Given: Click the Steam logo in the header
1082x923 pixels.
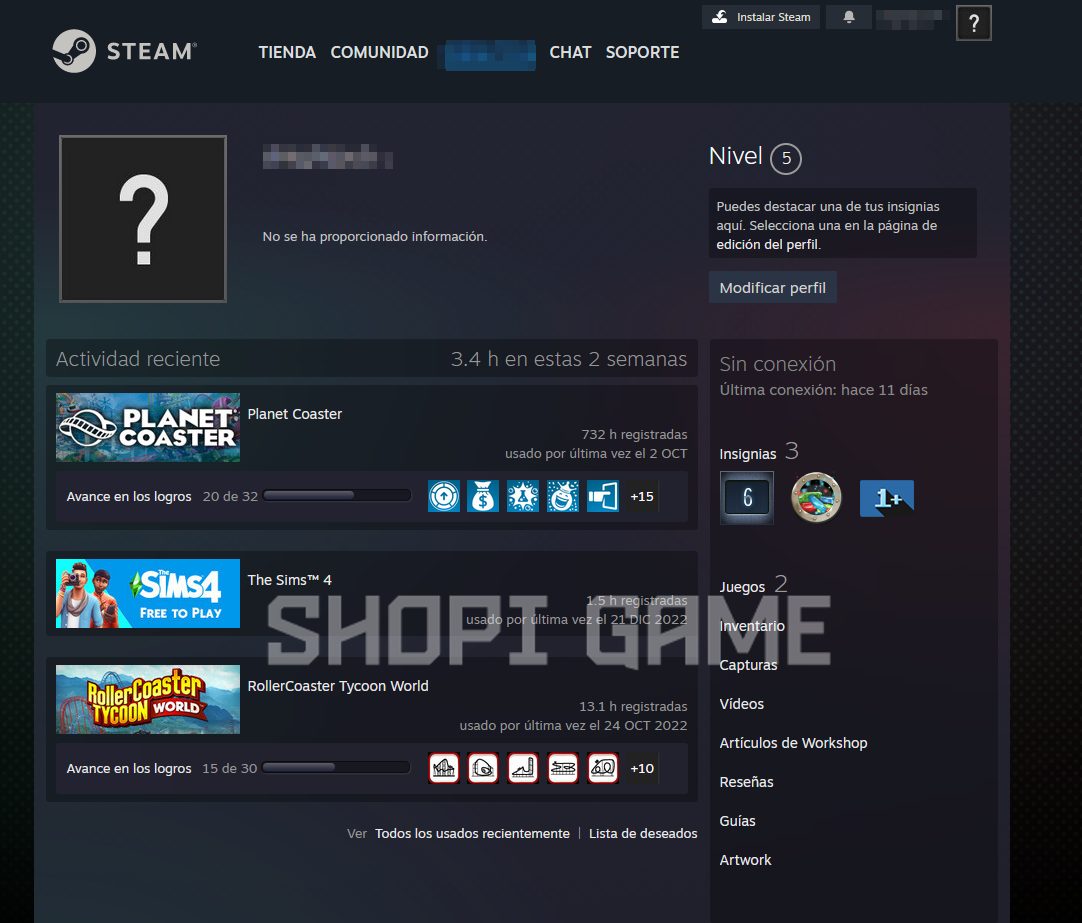Looking at the screenshot, I should 125,51.
